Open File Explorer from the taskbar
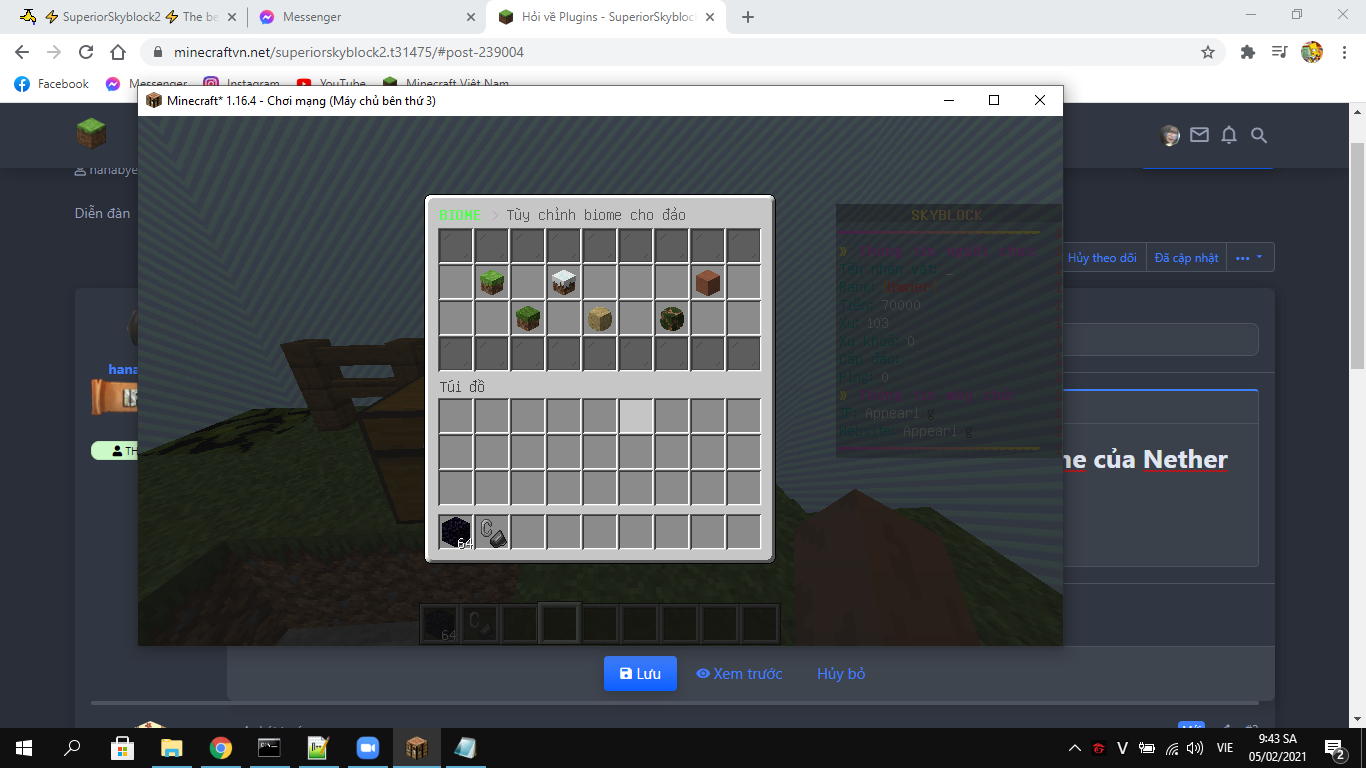The width and height of the screenshot is (1366, 768). tap(172, 748)
